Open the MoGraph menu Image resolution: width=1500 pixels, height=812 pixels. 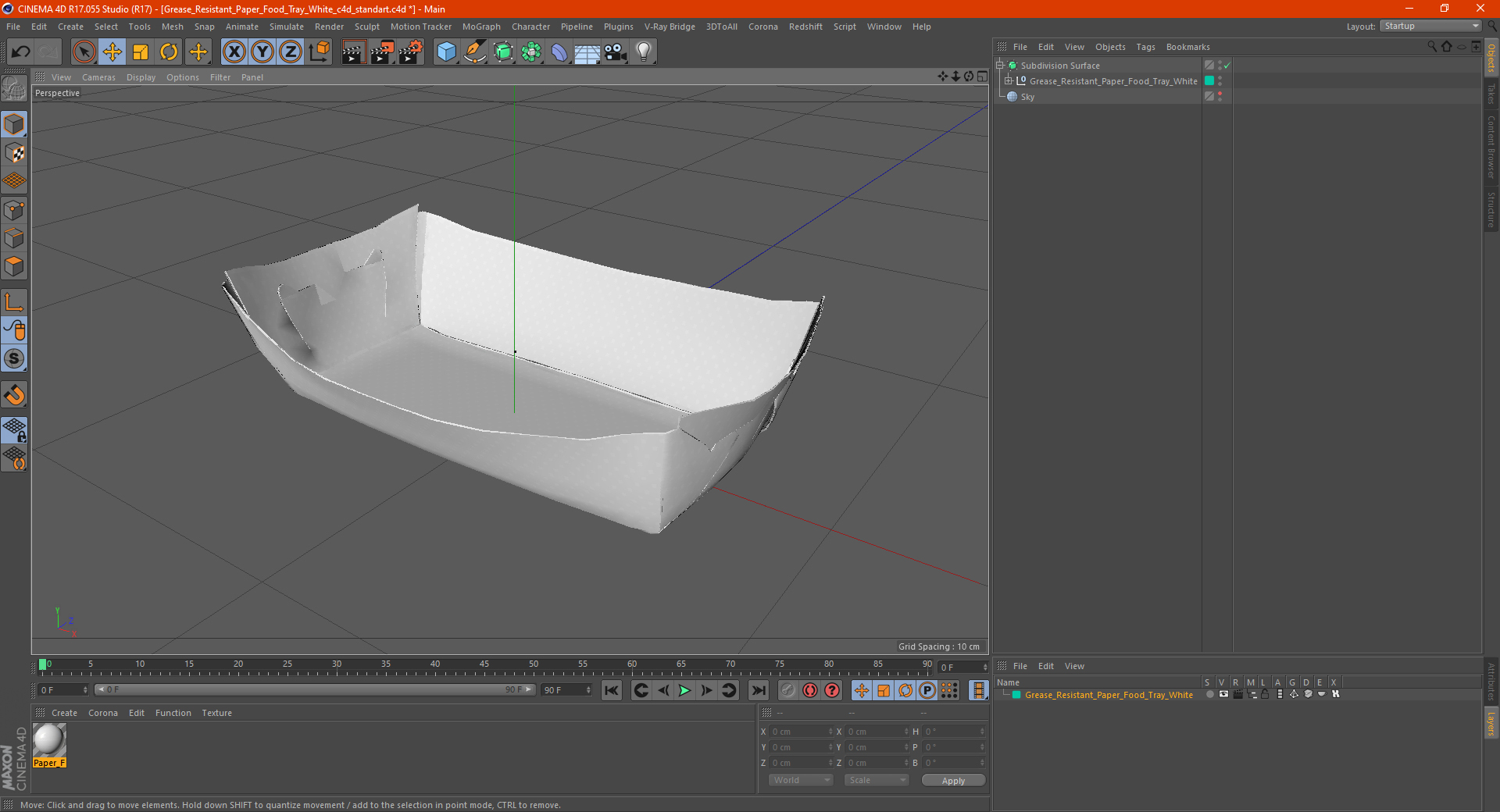481,27
